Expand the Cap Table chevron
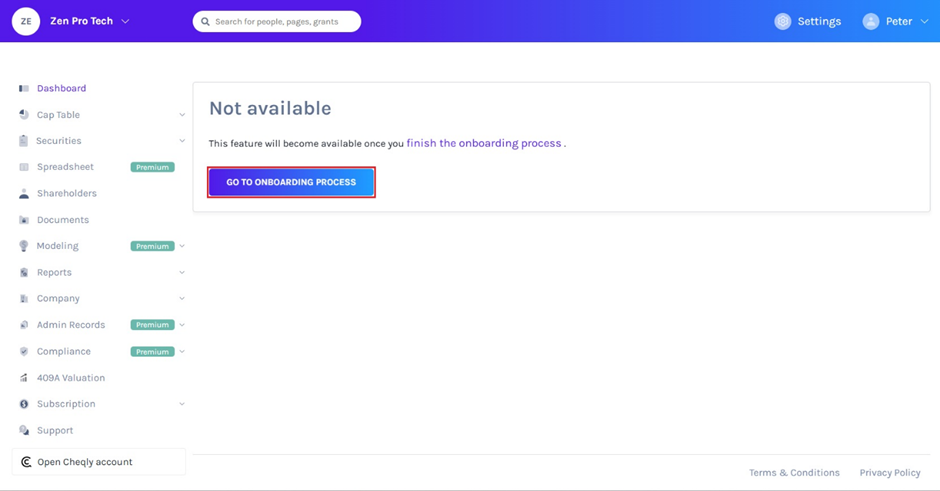Viewport: 940px width, 491px height. click(x=182, y=115)
